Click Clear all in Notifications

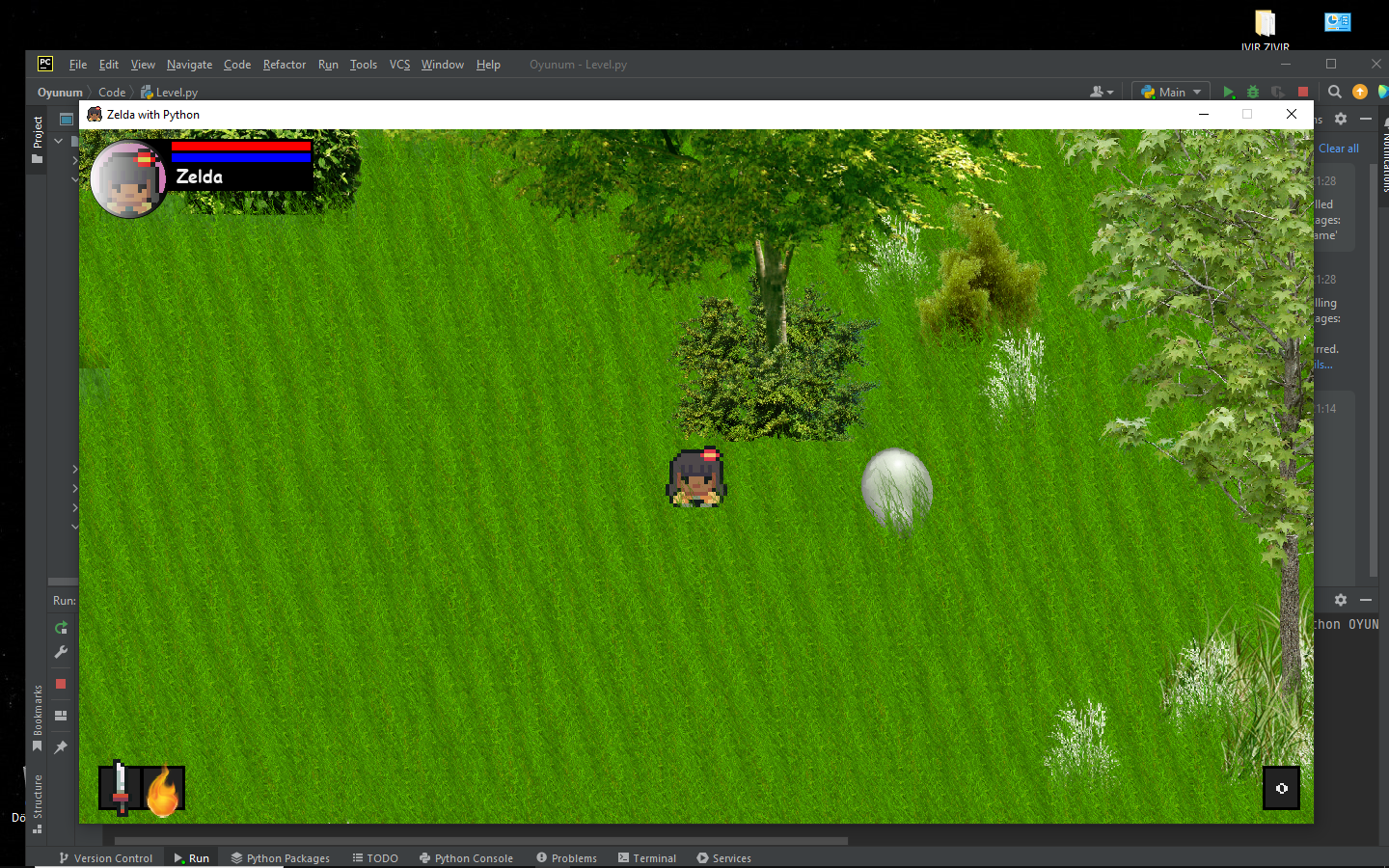coord(1339,149)
